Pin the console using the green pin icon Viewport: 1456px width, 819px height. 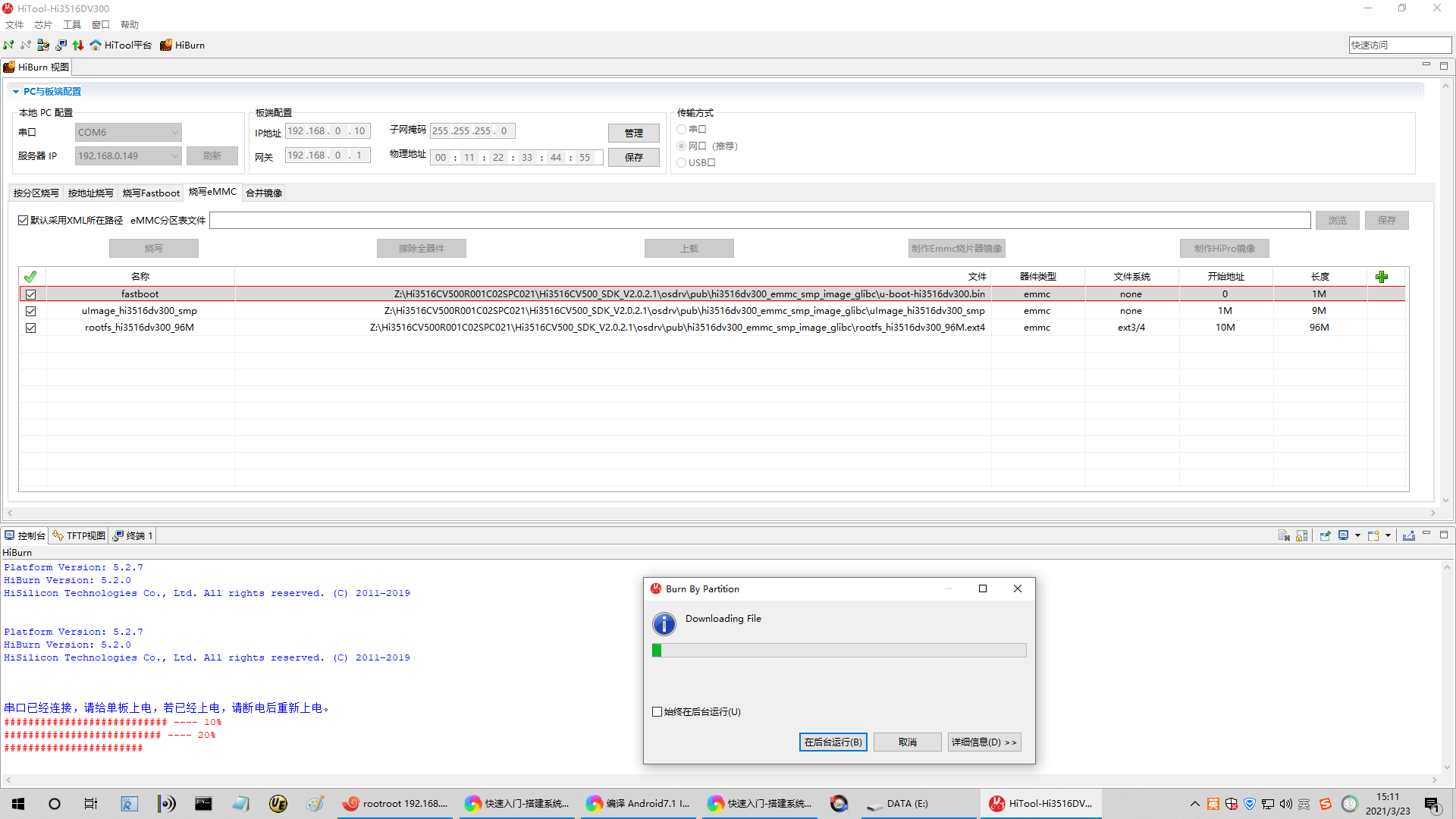(x=1325, y=535)
